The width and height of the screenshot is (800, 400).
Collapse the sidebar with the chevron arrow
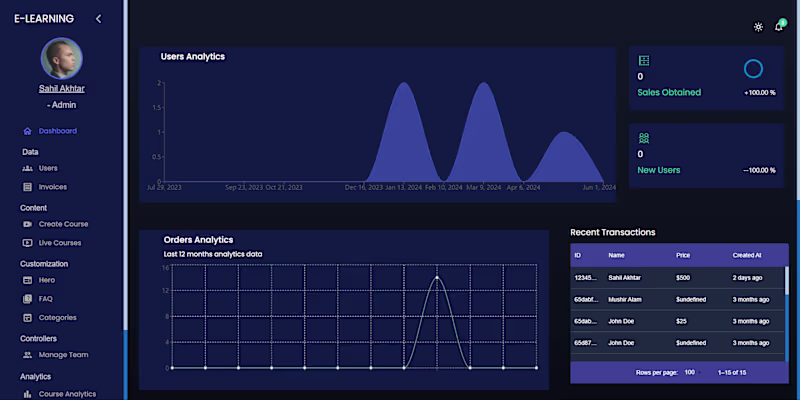(98, 19)
